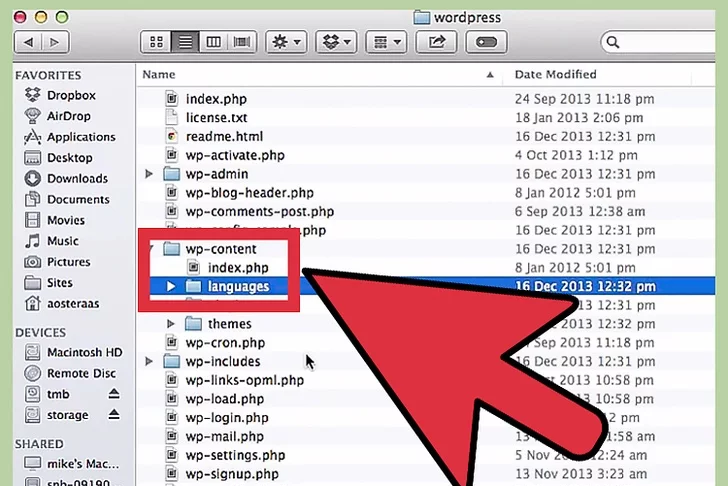Switch to column view in toolbar
The height and width of the screenshot is (486, 728).
click(212, 42)
